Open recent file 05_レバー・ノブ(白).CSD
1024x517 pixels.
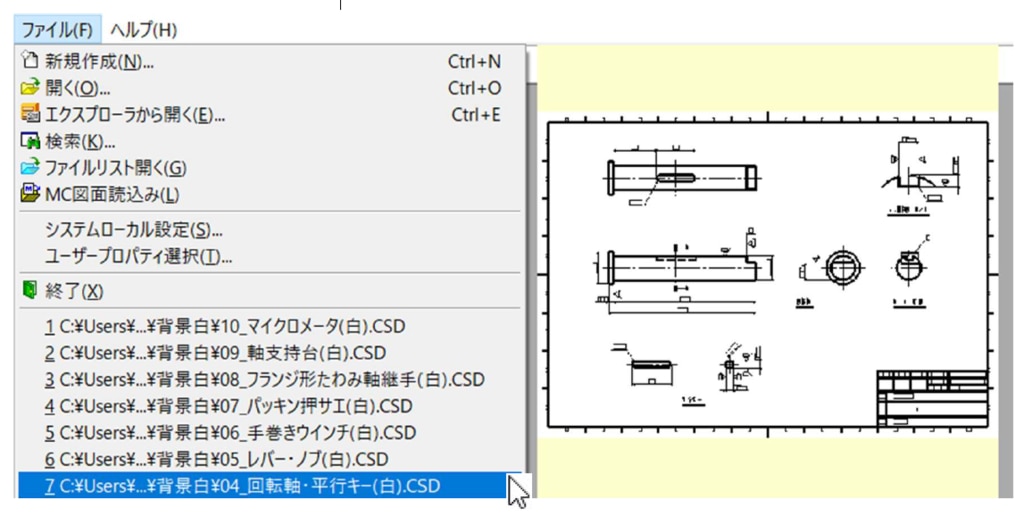pyautogui.click(x=270, y=459)
